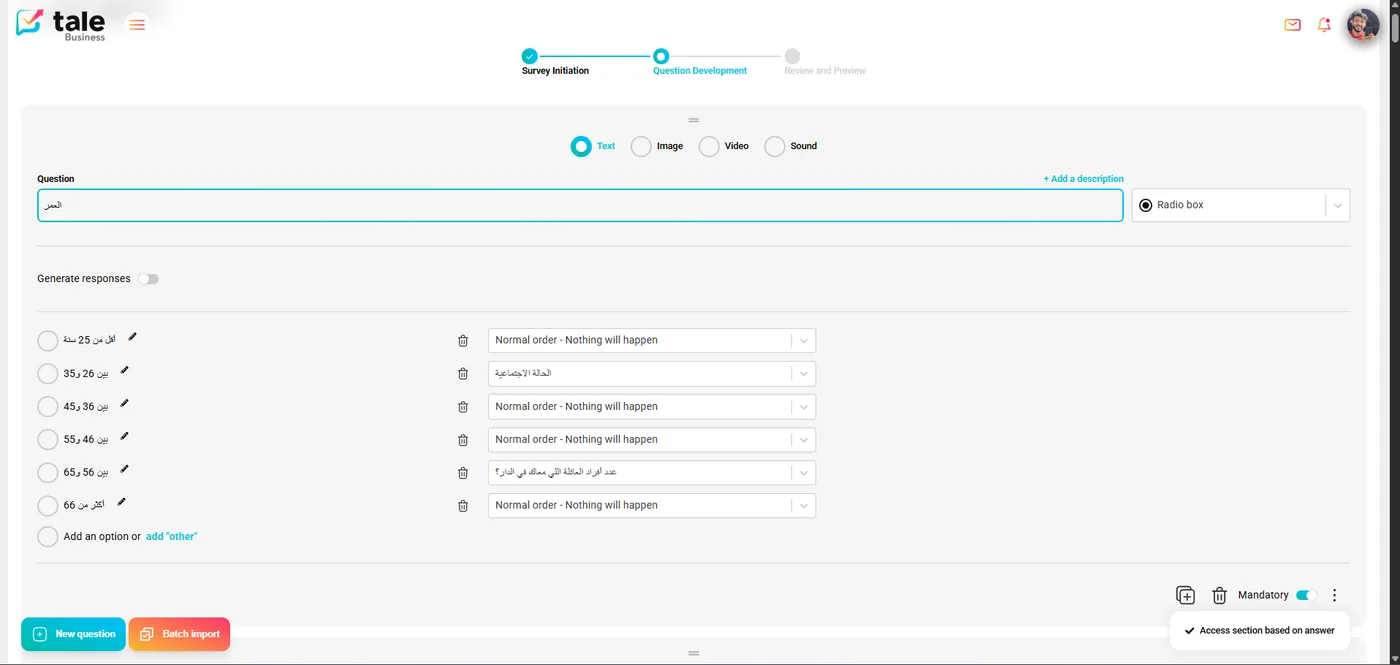Click the tale Business logo
The width and height of the screenshot is (1400, 665).
point(58,23)
